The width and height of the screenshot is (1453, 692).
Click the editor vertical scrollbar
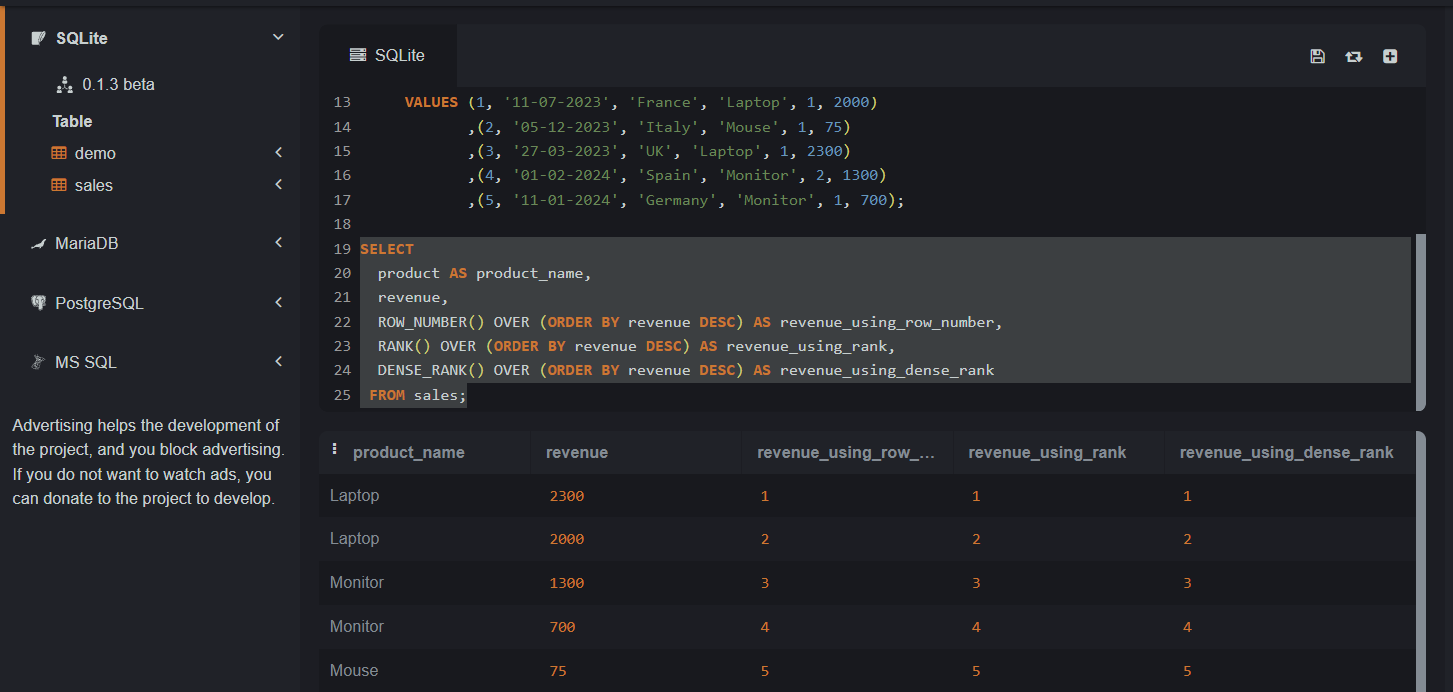(x=1420, y=322)
